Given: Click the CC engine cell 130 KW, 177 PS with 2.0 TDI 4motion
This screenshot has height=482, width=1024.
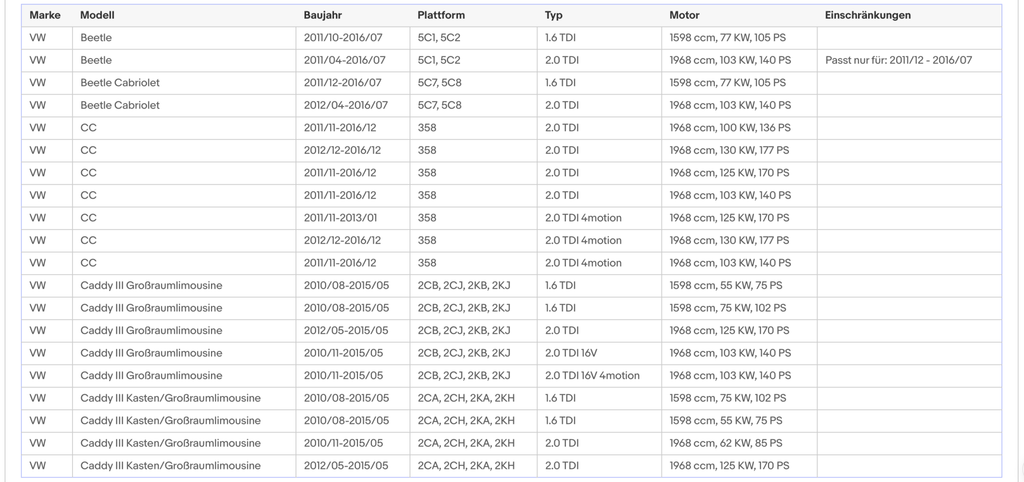Looking at the screenshot, I should coord(739,240).
